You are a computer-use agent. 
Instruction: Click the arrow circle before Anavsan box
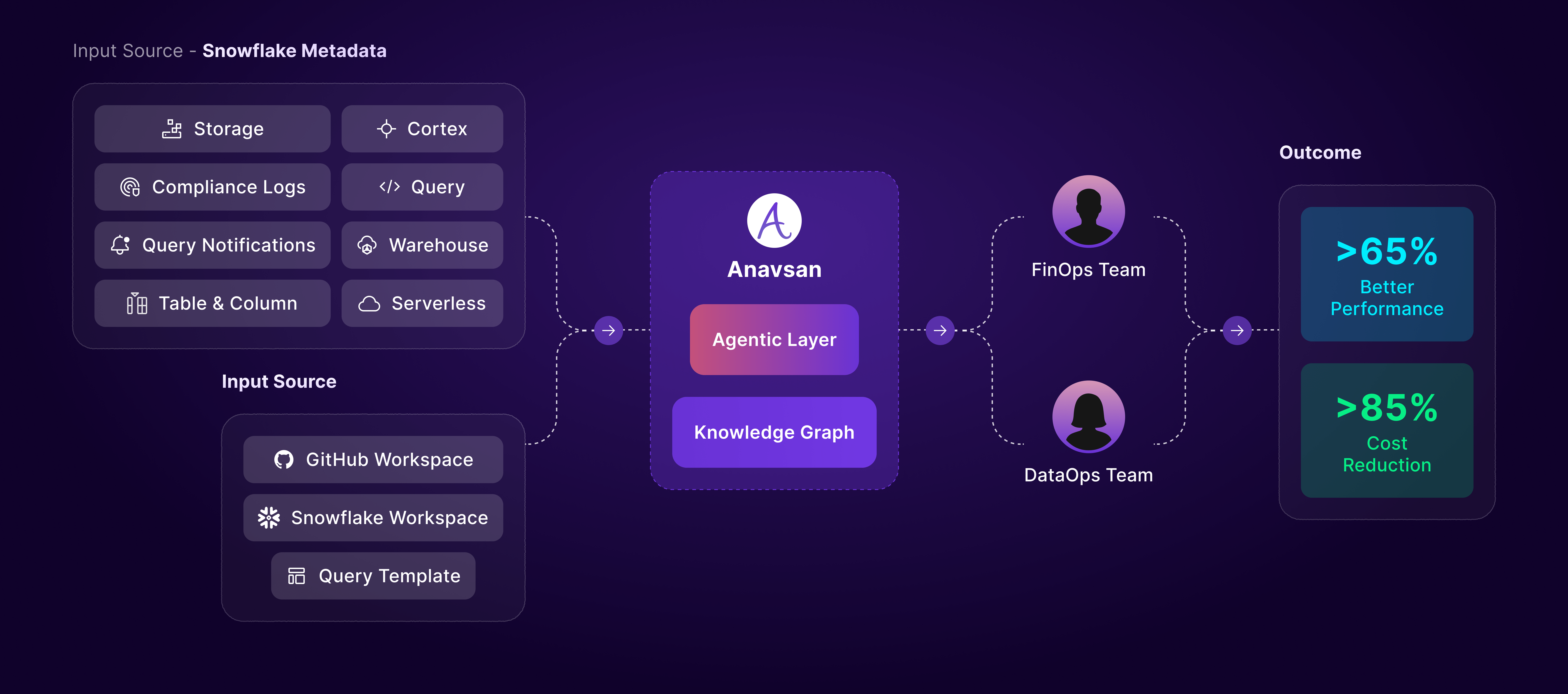[x=608, y=331]
